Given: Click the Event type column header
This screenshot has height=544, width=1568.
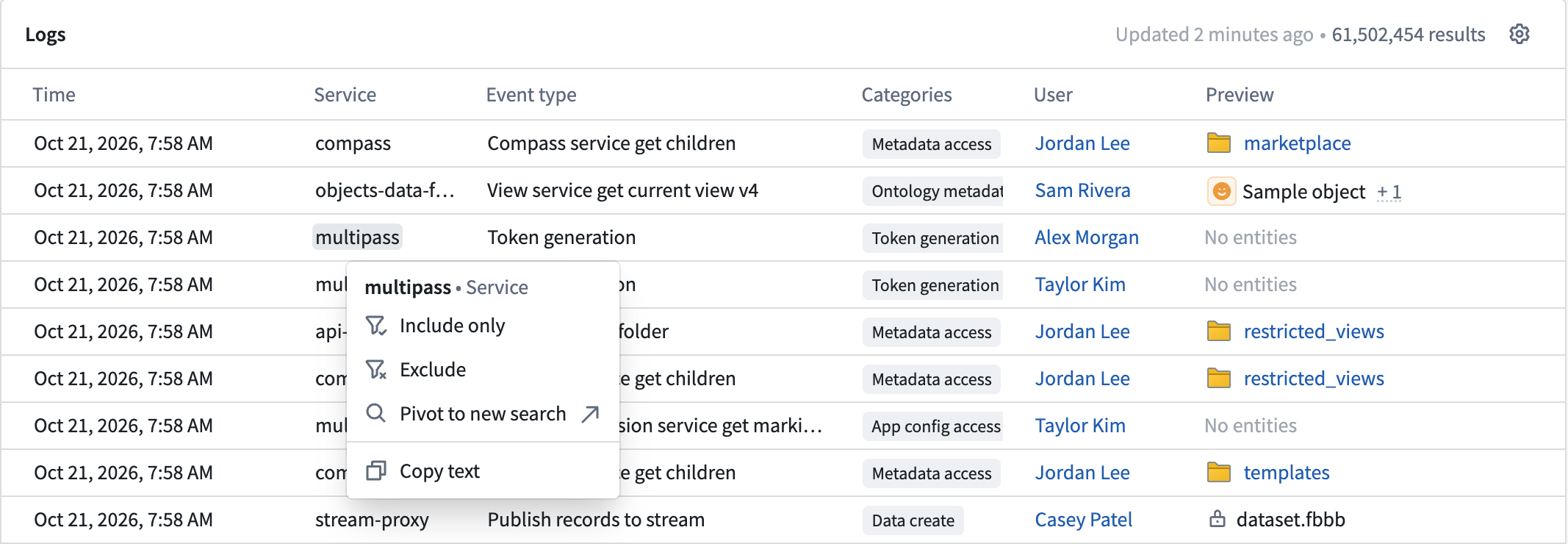Looking at the screenshot, I should [531, 95].
